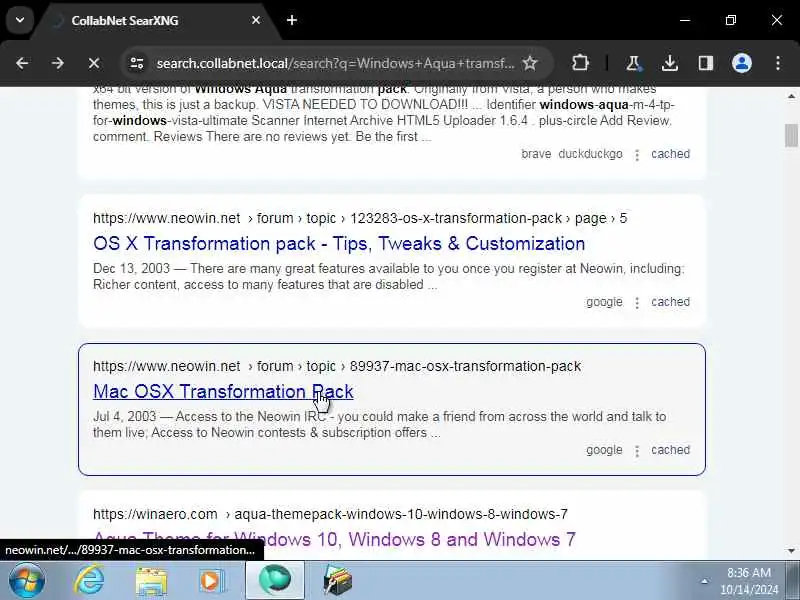Viewport: 800px width, 600px height.
Task: Click the 'duckduckgo' engine label
Action: coord(590,154)
